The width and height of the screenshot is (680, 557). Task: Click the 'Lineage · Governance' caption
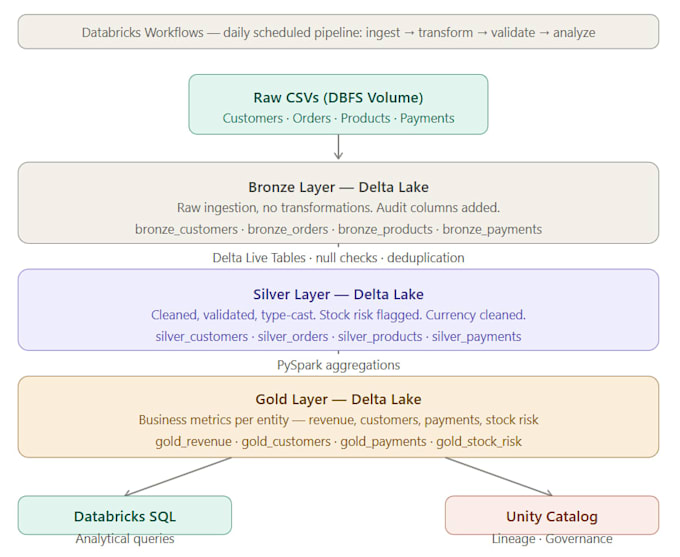(x=552, y=539)
